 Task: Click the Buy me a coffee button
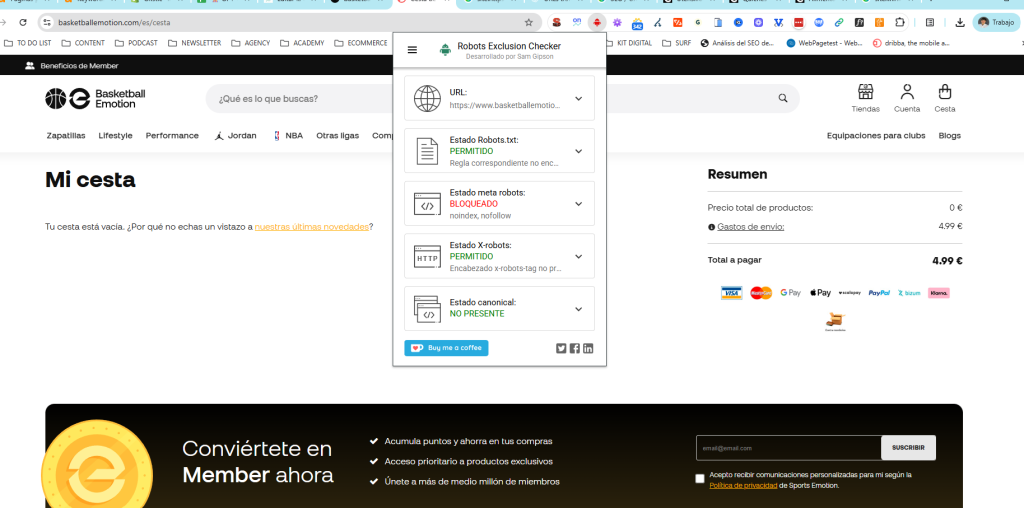[446, 348]
